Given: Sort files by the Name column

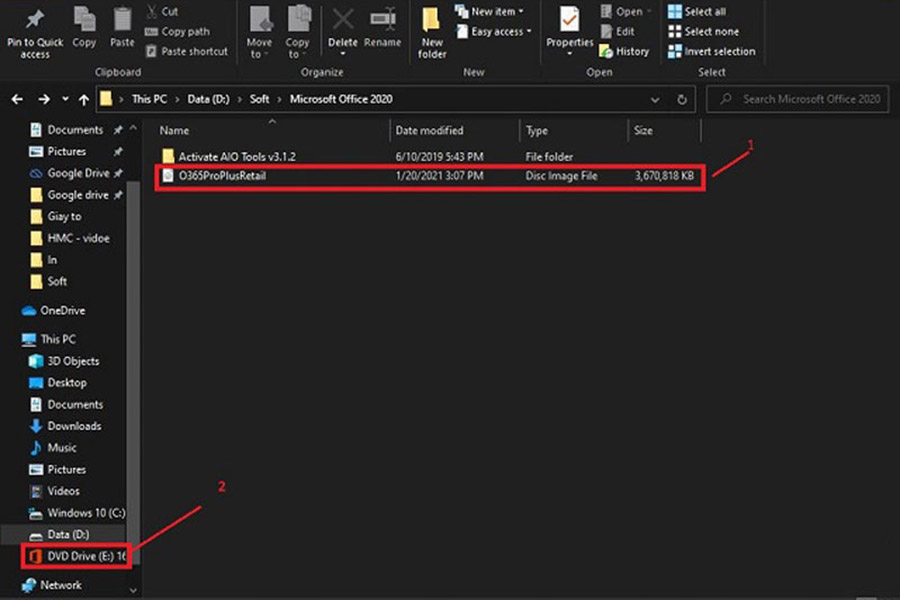Looking at the screenshot, I should tap(174, 130).
